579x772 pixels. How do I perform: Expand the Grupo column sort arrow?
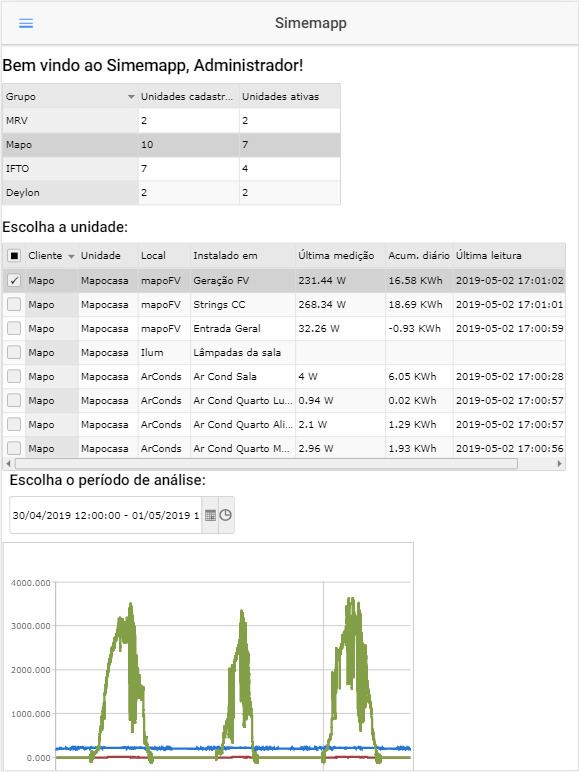tap(131, 97)
